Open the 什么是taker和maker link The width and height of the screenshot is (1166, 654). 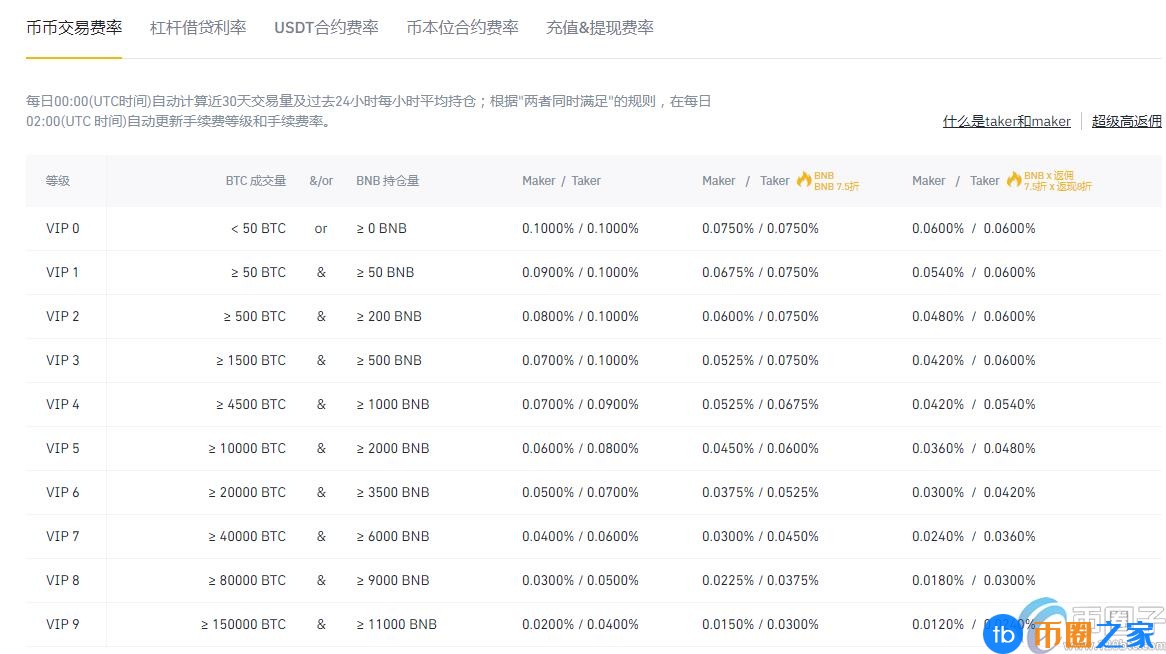[1007, 121]
